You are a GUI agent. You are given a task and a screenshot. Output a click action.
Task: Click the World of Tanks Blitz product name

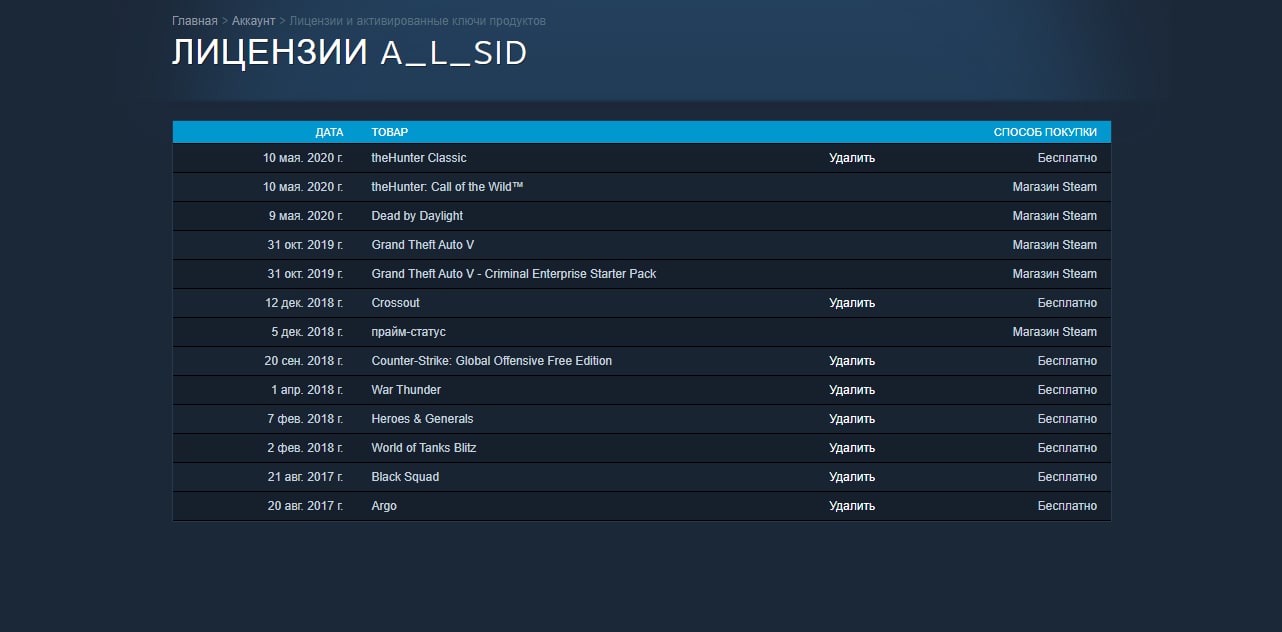(424, 448)
